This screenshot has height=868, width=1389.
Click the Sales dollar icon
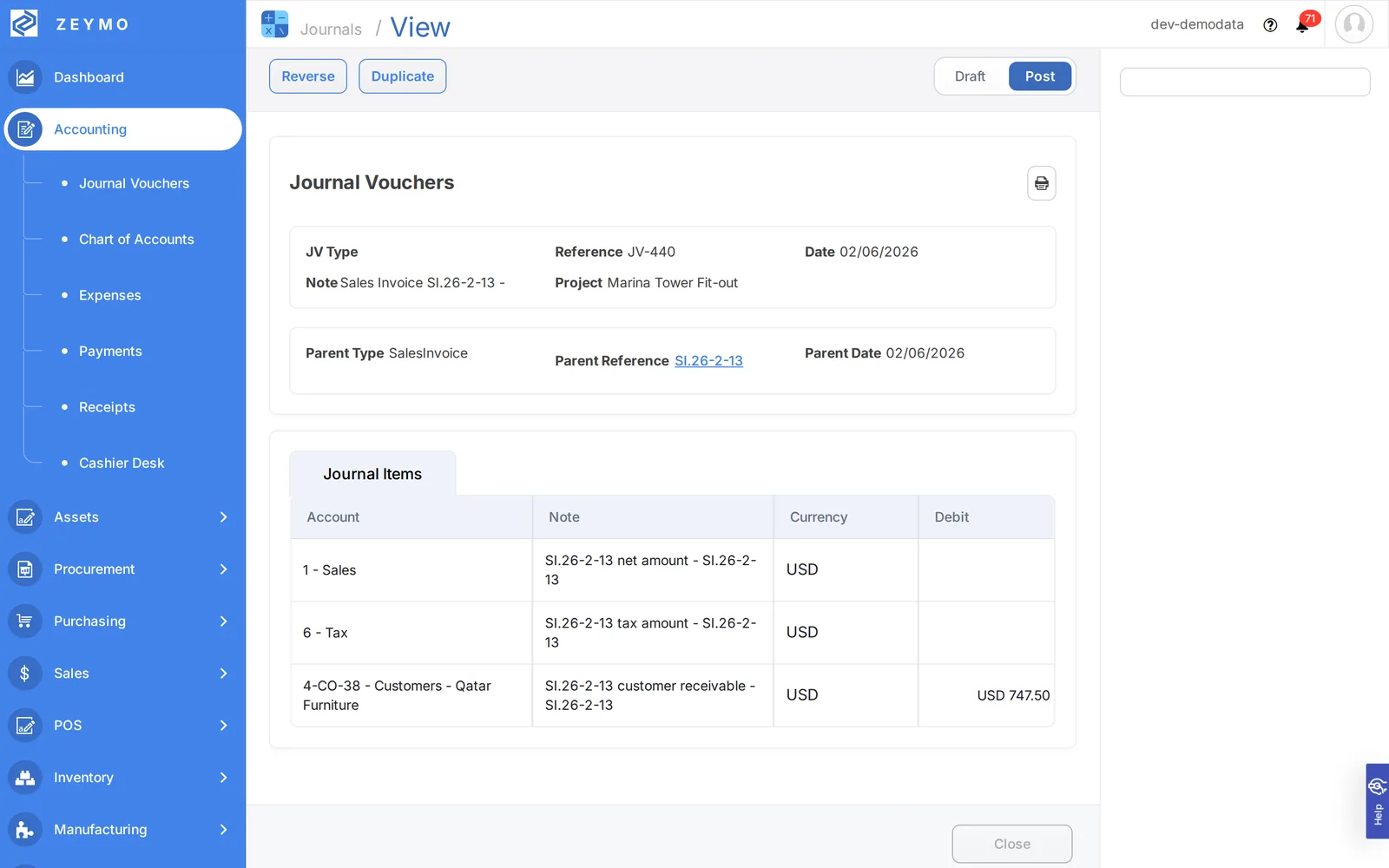pos(25,674)
